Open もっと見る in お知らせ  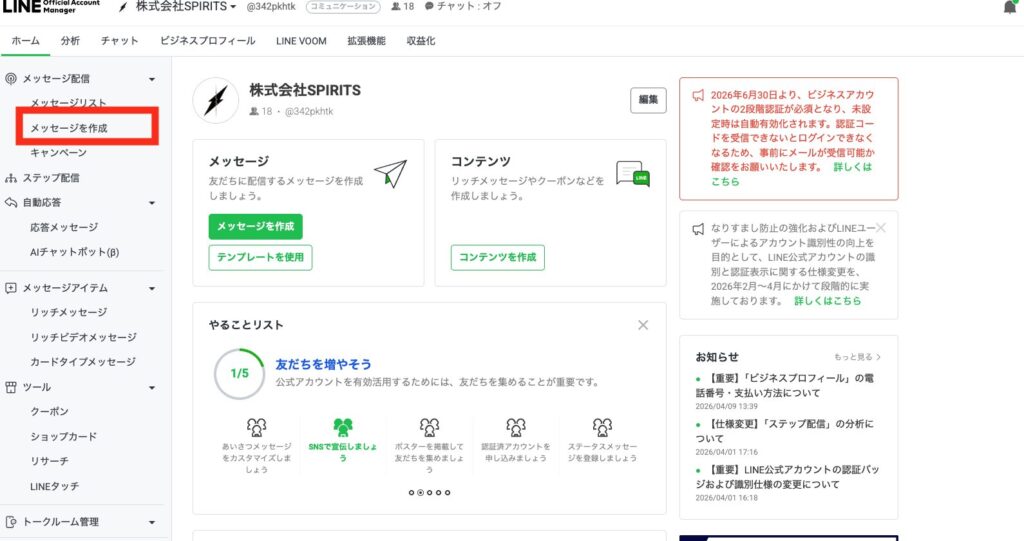coord(857,357)
